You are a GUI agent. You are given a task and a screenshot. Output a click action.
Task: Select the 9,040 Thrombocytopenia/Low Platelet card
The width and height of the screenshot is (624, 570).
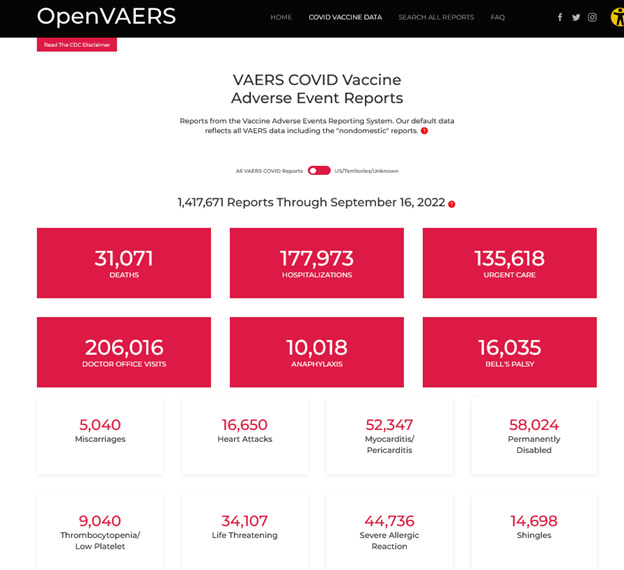(x=100, y=531)
